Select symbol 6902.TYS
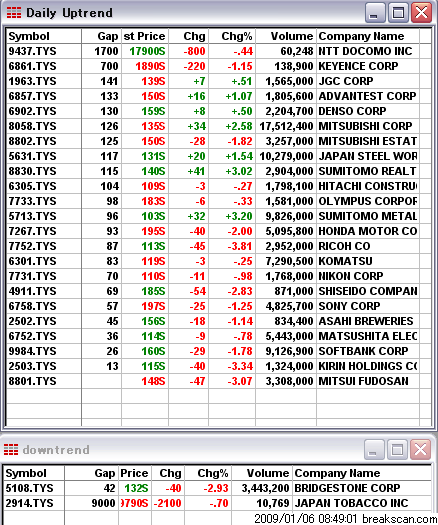This screenshot has width=438, height=525. pos(32,111)
